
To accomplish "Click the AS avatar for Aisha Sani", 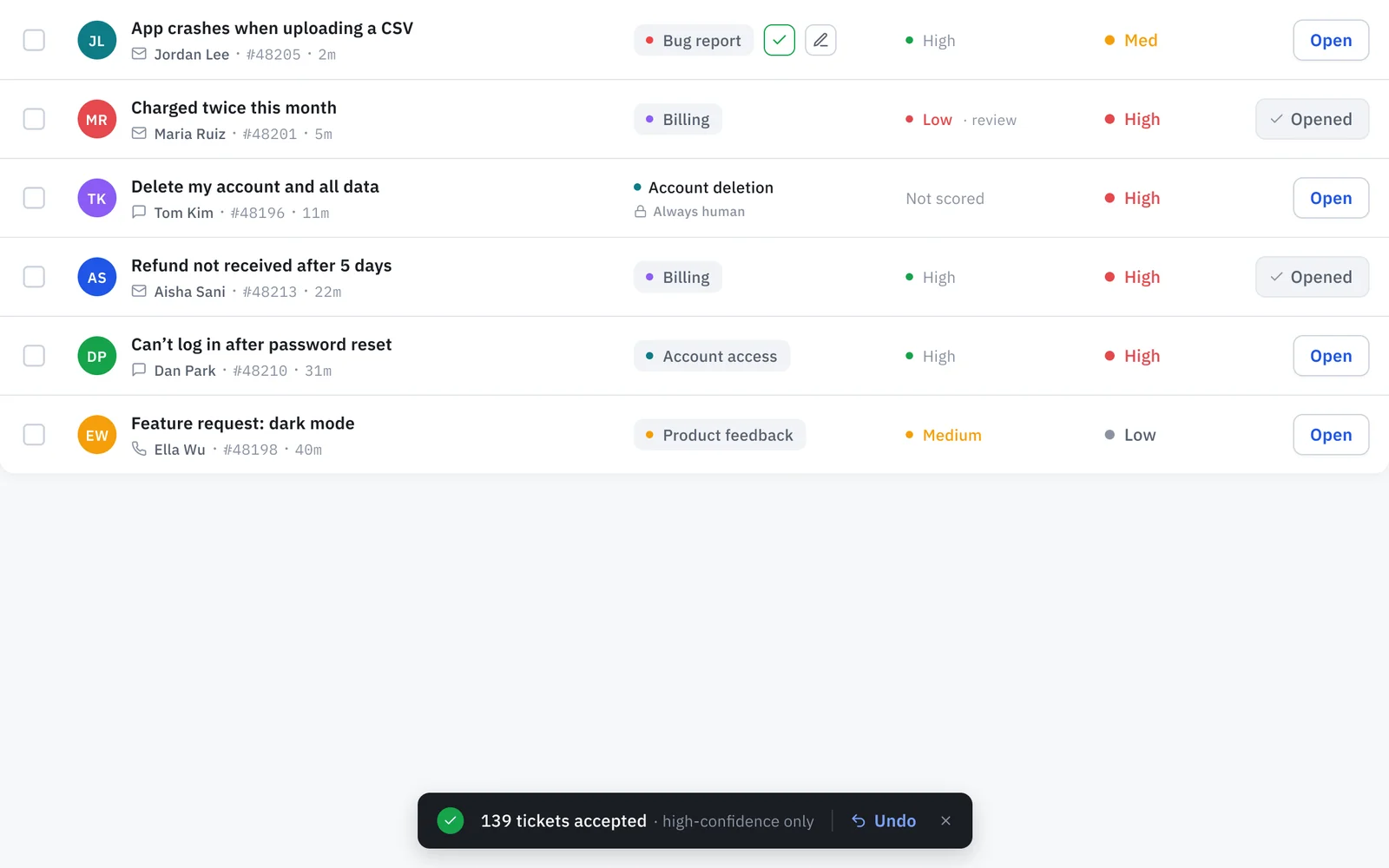I will coord(96,277).
